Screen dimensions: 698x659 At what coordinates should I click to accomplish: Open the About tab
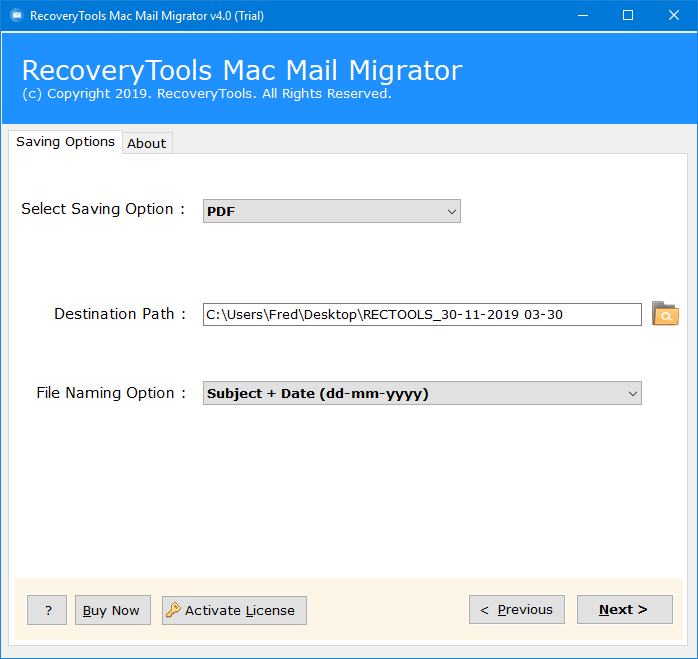pos(147,143)
